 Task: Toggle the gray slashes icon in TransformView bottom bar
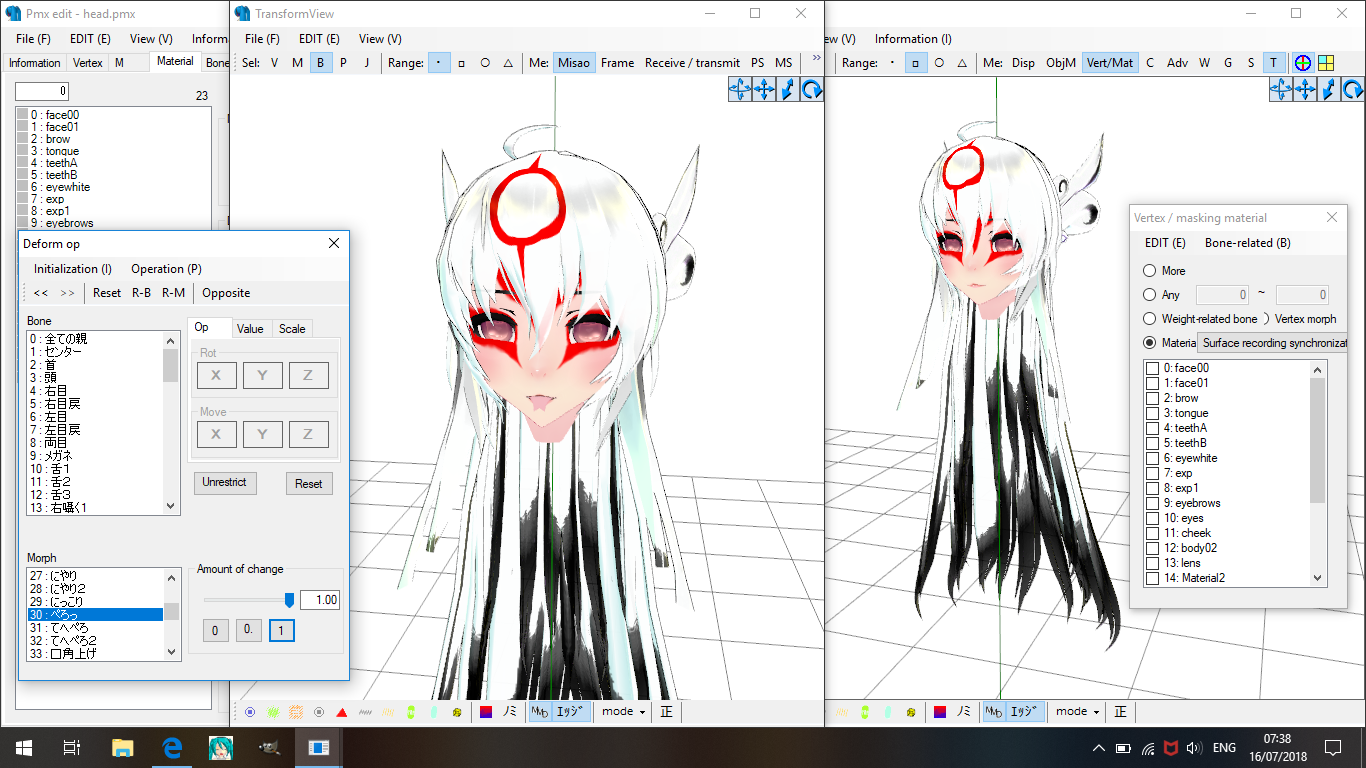tap(365, 712)
